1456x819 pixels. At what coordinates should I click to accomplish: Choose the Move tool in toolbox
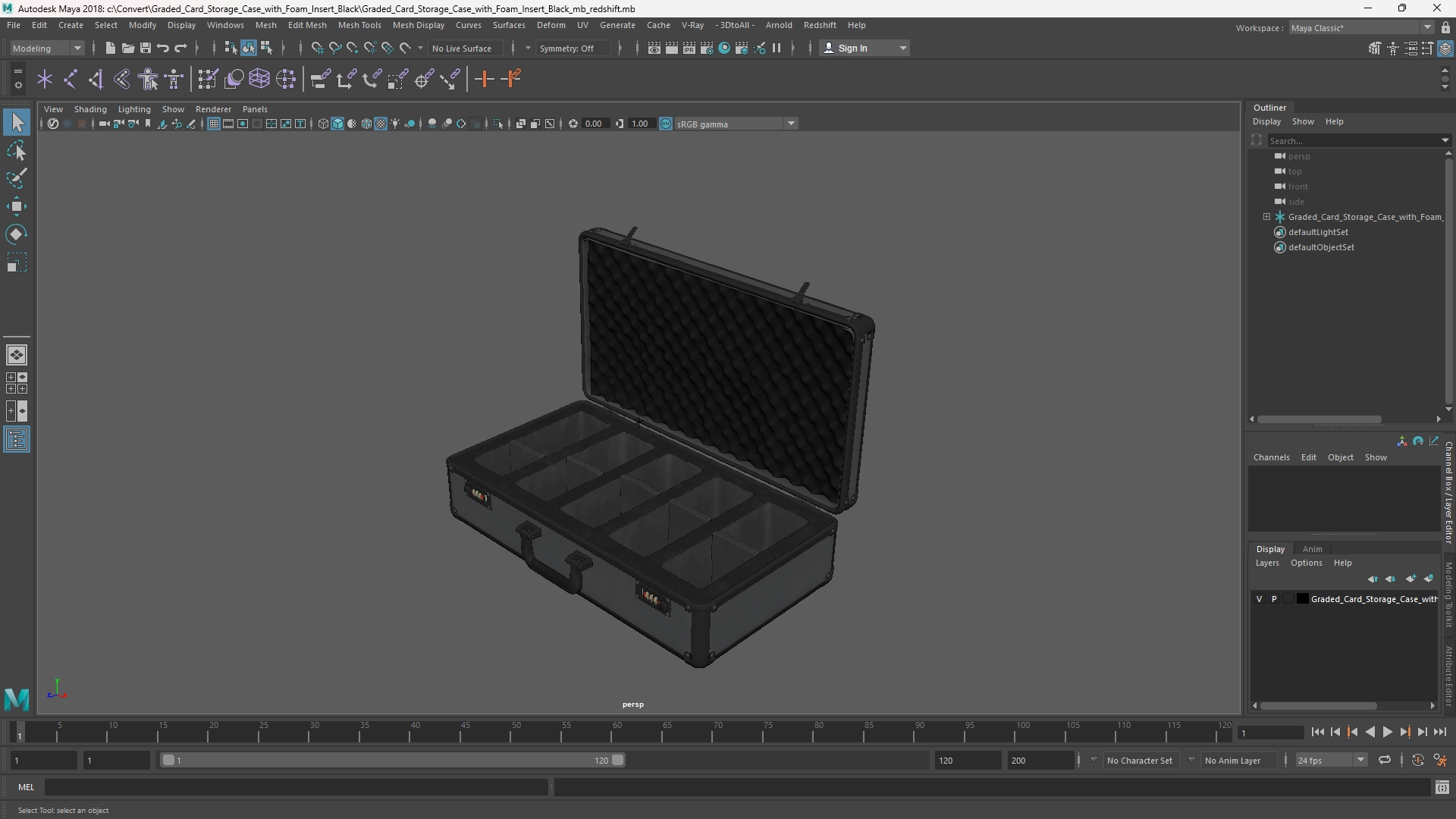point(17,206)
